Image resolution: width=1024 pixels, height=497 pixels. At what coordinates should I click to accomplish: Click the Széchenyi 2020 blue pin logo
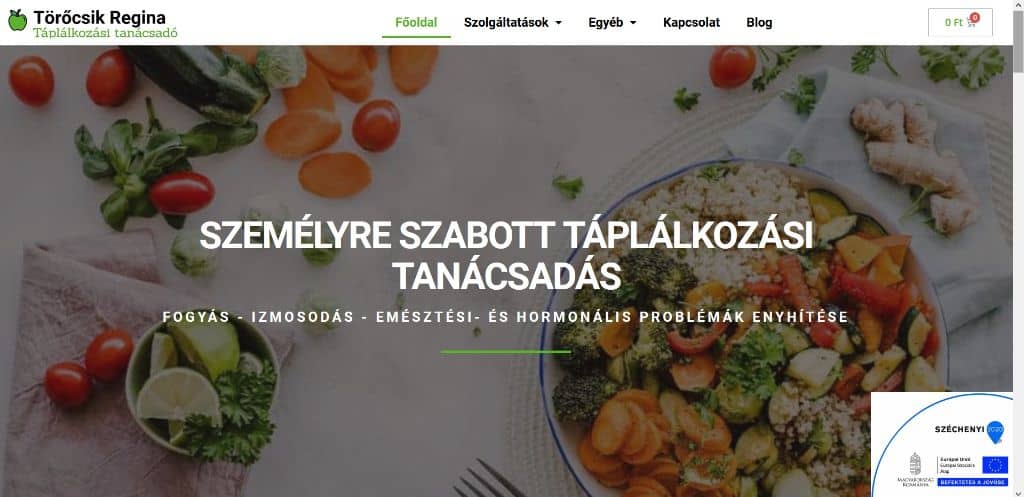tap(995, 432)
